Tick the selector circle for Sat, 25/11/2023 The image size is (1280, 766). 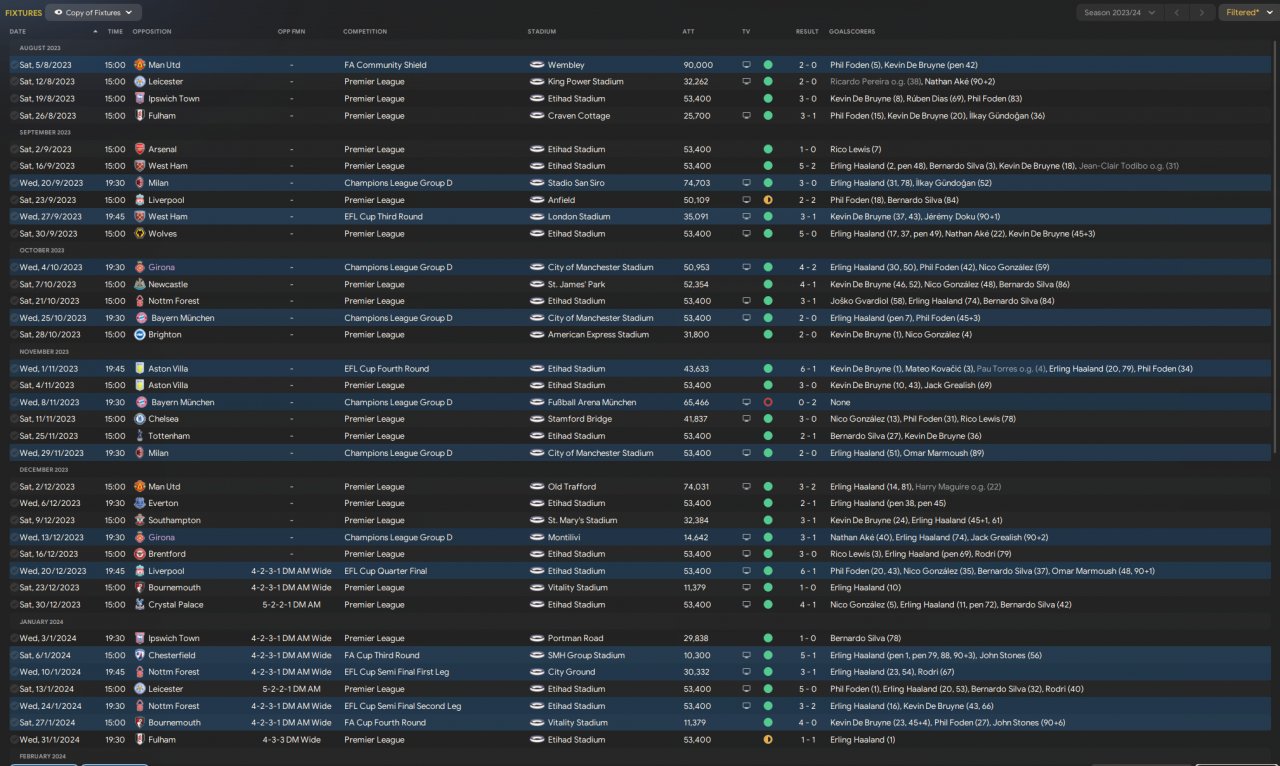(x=14, y=436)
